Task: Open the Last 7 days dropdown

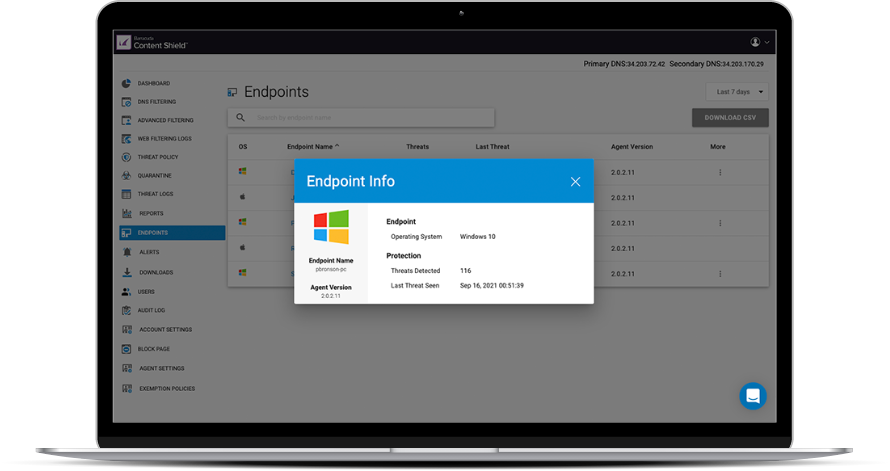Action: (737, 92)
